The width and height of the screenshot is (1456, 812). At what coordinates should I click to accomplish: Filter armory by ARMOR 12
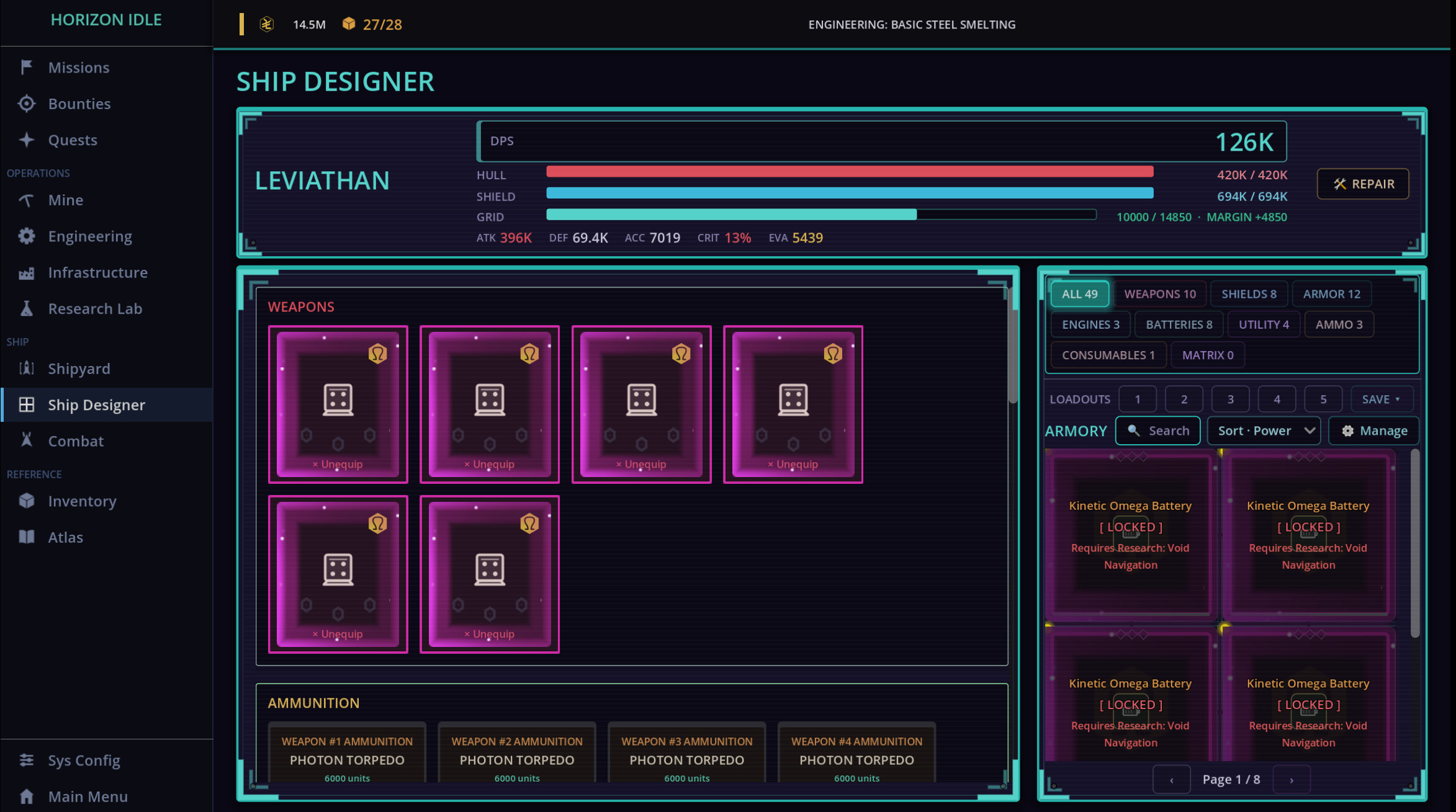[1331, 293]
